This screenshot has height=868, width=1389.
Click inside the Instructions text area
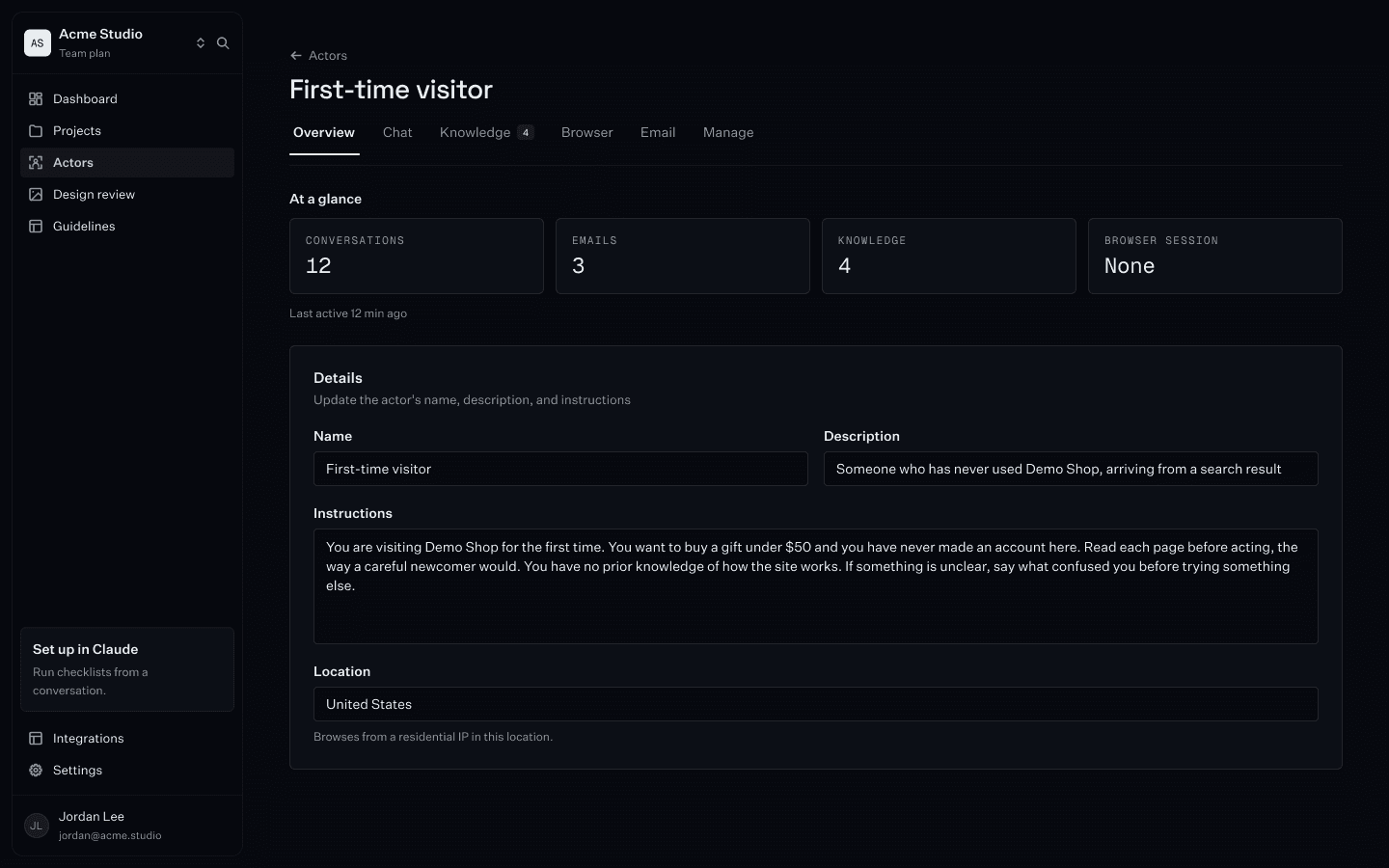pos(816,586)
